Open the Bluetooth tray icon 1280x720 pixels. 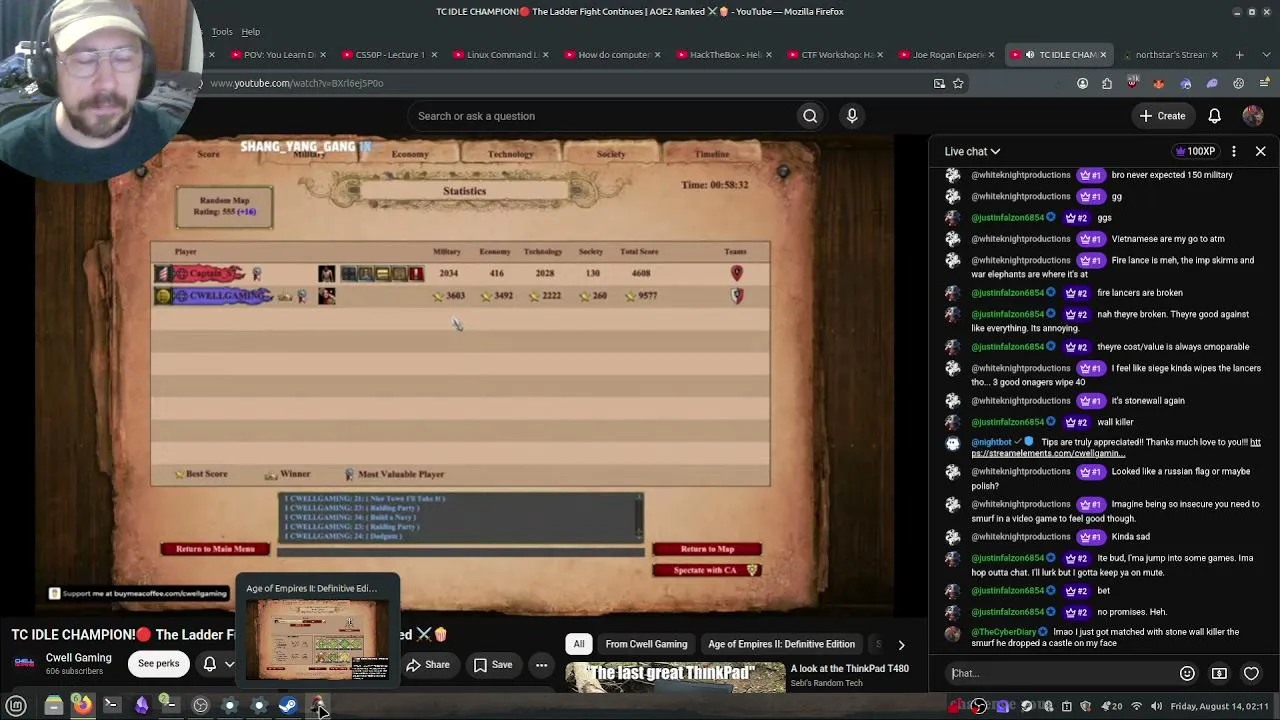tap(1047, 706)
